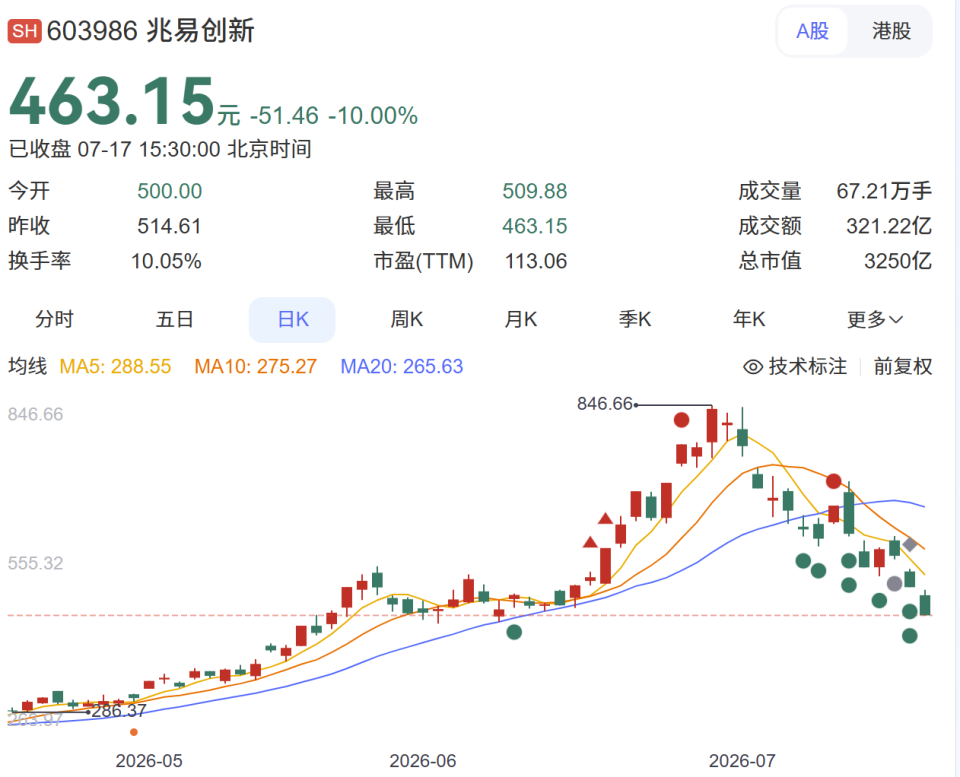Open the 前复权 adjustment selector
The width and height of the screenshot is (960, 777).
(902, 366)
